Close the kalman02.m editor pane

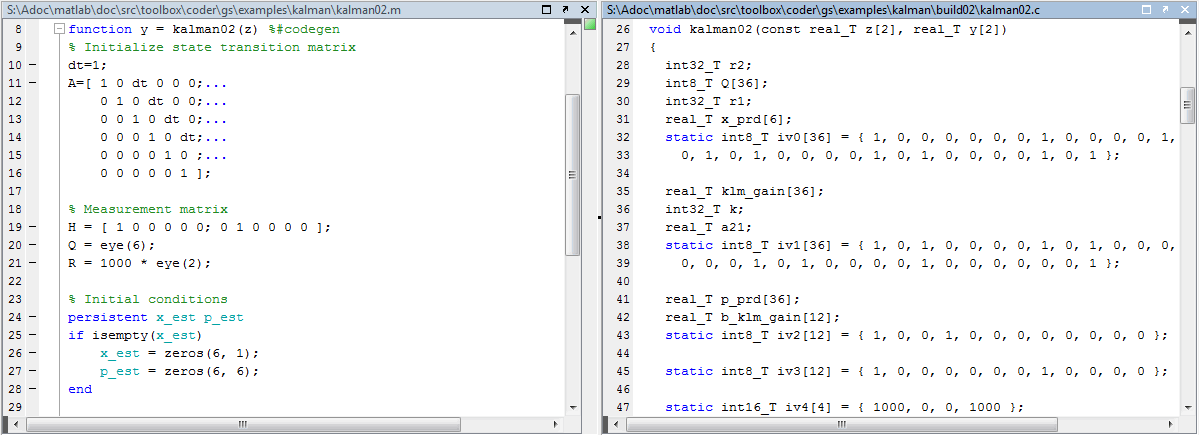[x=585, y=8]
